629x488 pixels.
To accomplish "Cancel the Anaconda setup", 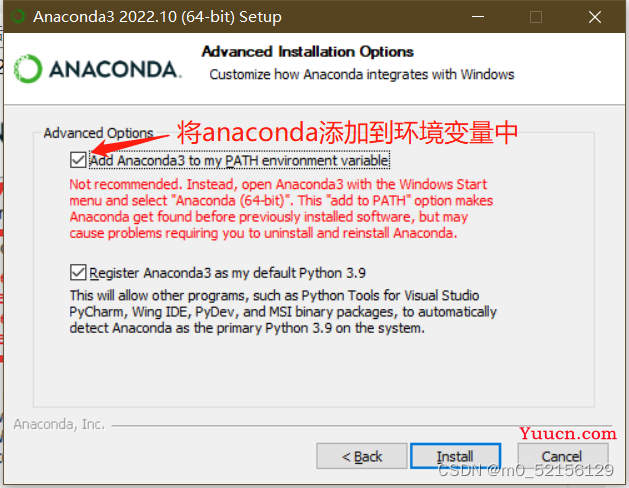I will pos(562,456).
